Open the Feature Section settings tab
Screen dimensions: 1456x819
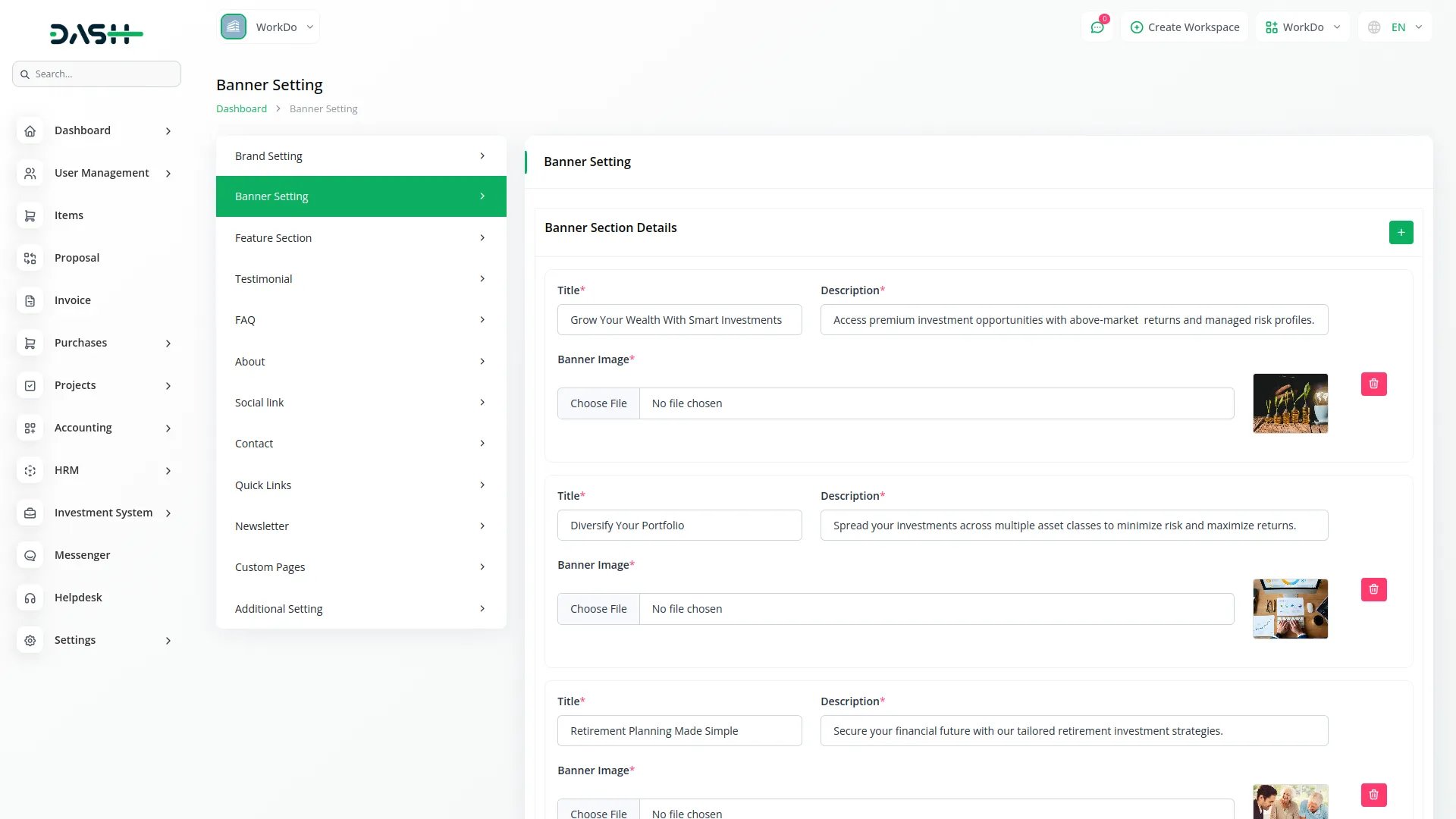tap(361, 238)
